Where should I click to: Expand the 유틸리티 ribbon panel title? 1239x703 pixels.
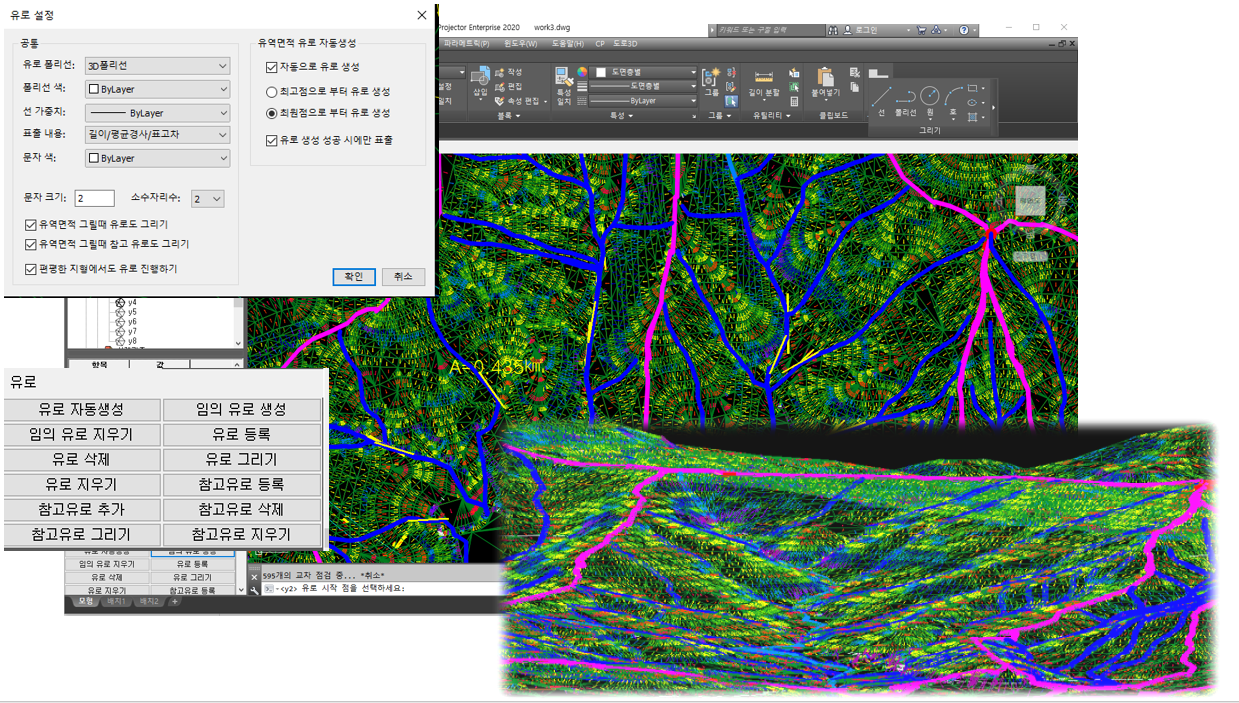(x=772, y=116)
